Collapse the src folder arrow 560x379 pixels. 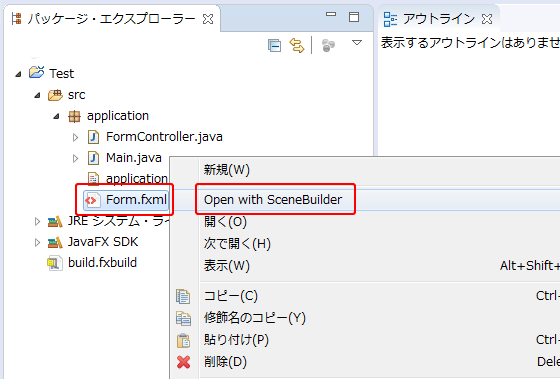click(37, 95)
